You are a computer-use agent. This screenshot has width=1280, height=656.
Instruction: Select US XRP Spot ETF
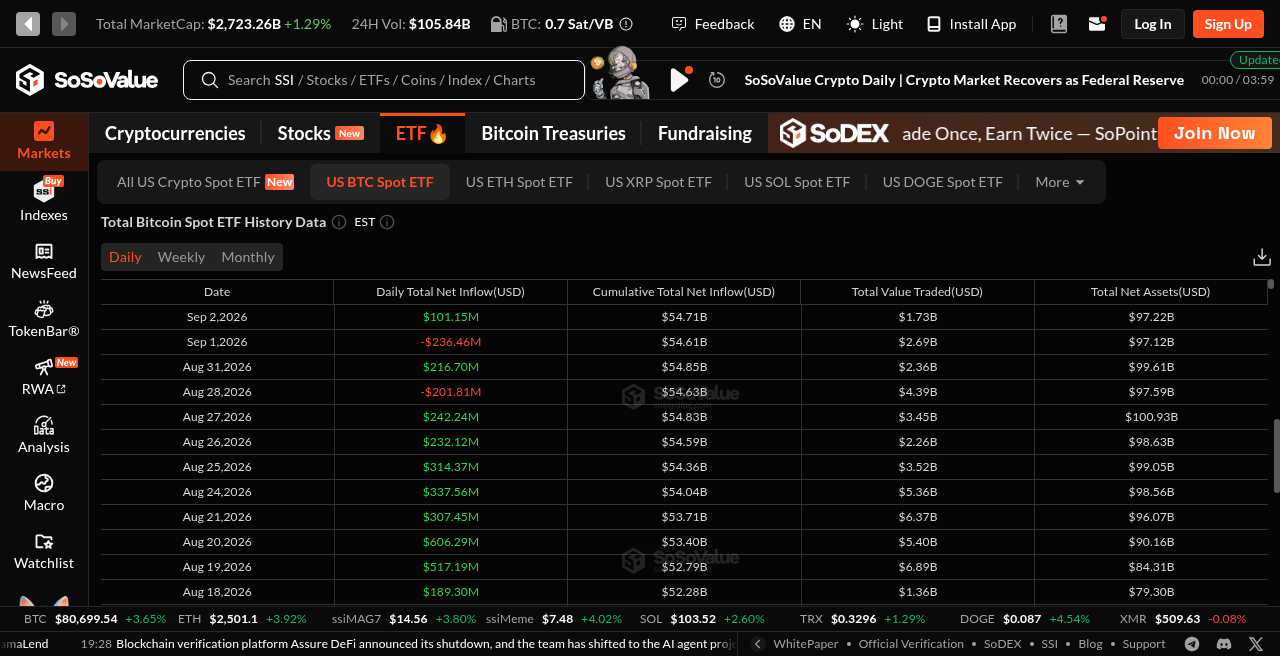pyautogui.click(x=658, y=182)
